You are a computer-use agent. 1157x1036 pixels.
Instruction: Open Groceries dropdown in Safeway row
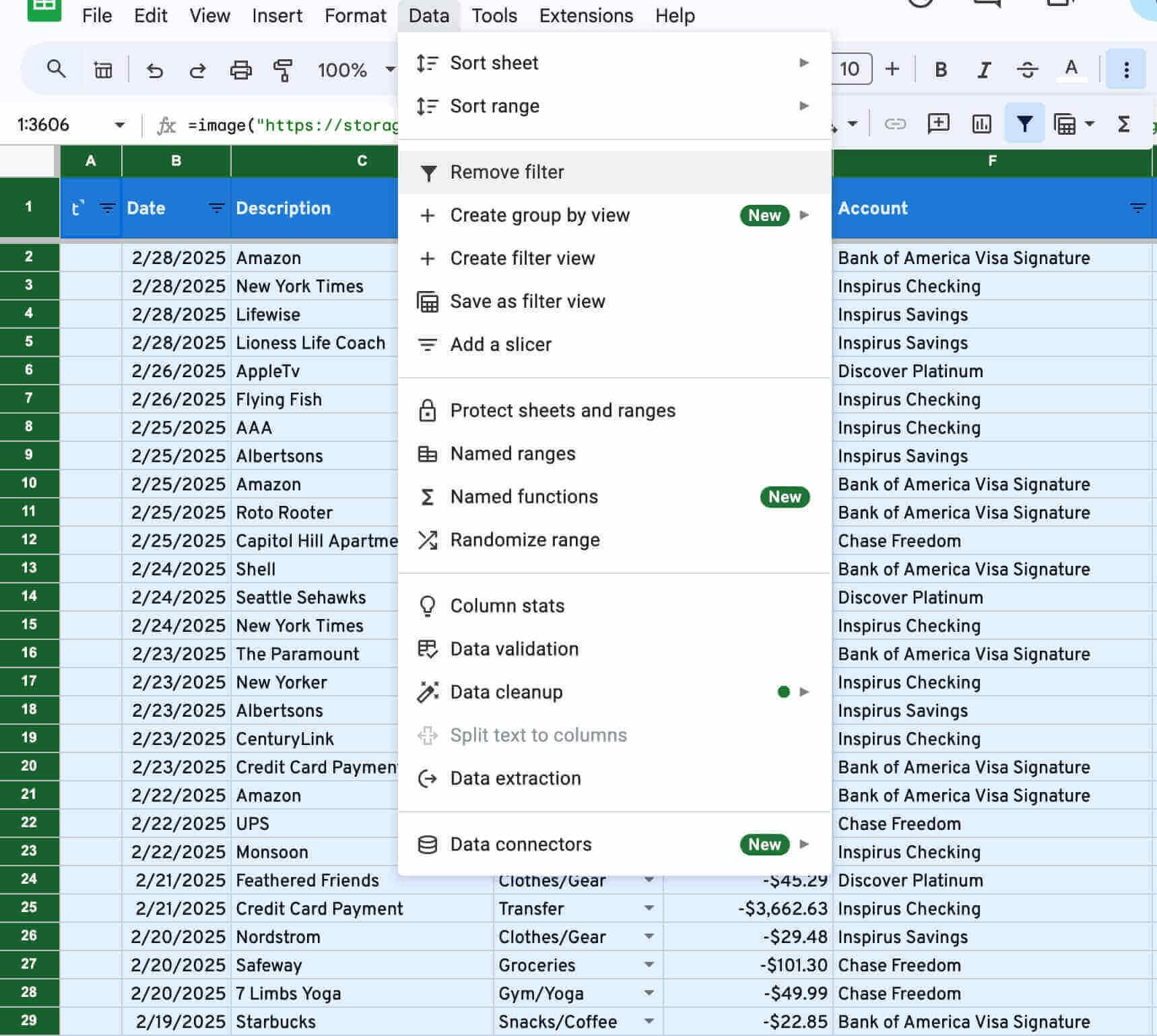(x=649, y=965)
